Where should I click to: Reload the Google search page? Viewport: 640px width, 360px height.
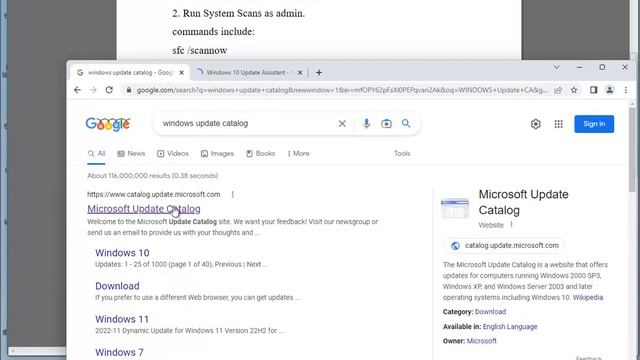(x=109, y=90)
